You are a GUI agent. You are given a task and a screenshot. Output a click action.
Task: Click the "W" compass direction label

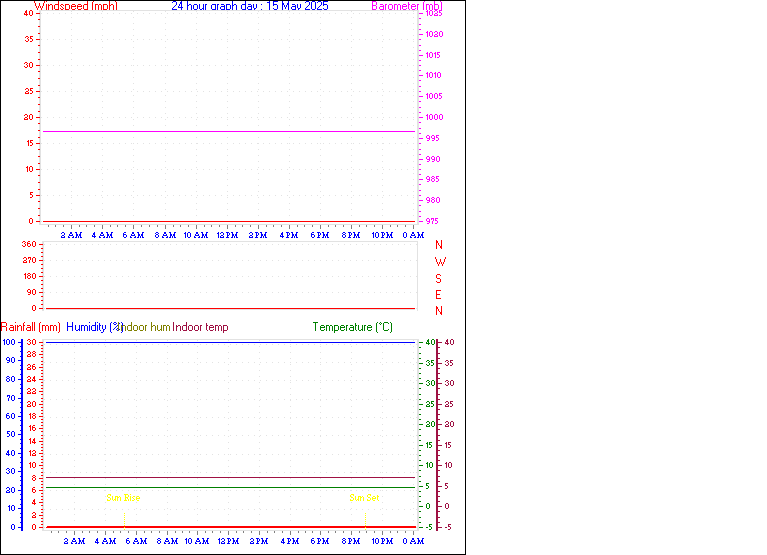(440, 262)
